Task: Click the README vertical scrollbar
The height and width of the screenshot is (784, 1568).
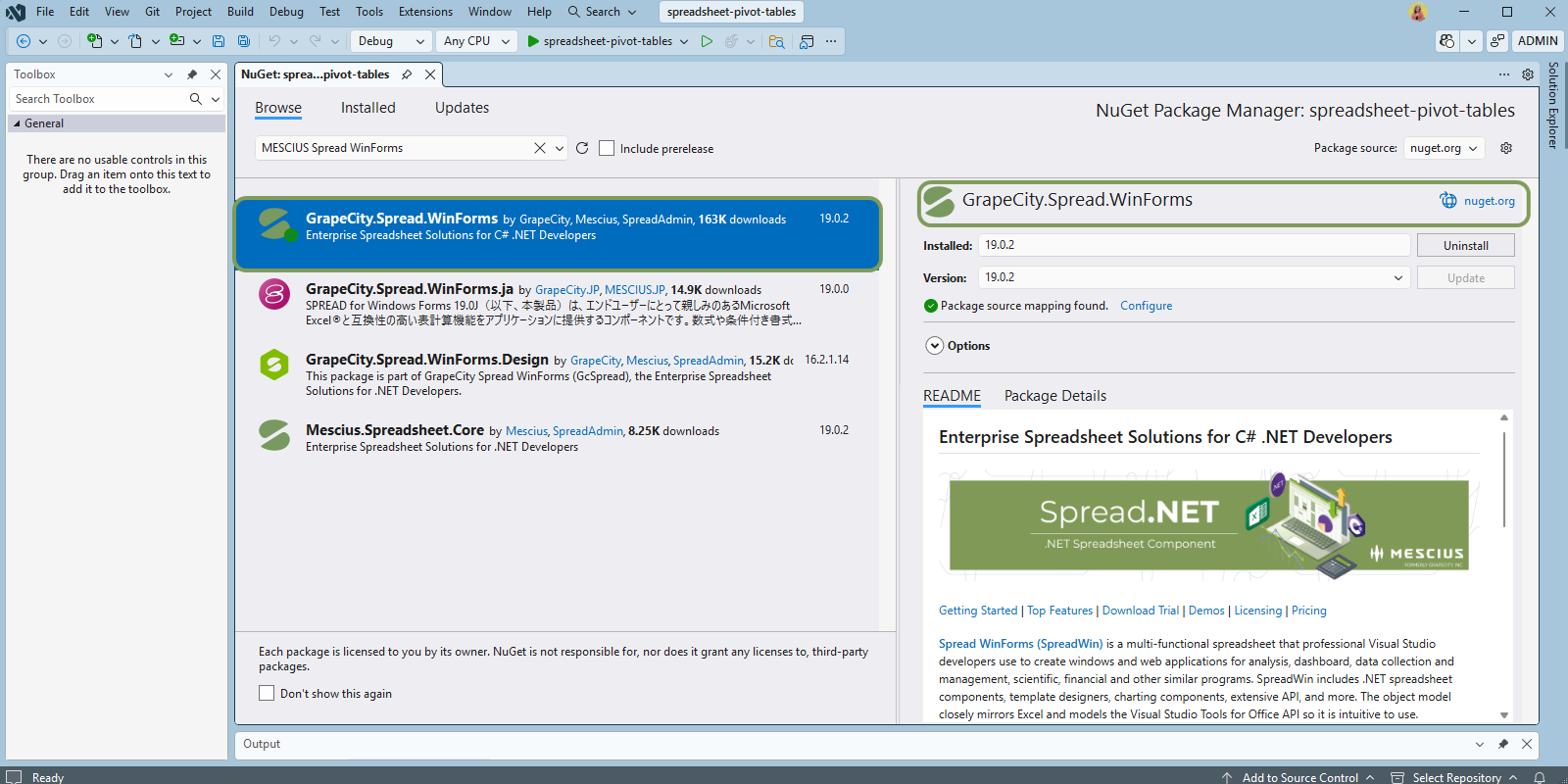Action: 1504,480
